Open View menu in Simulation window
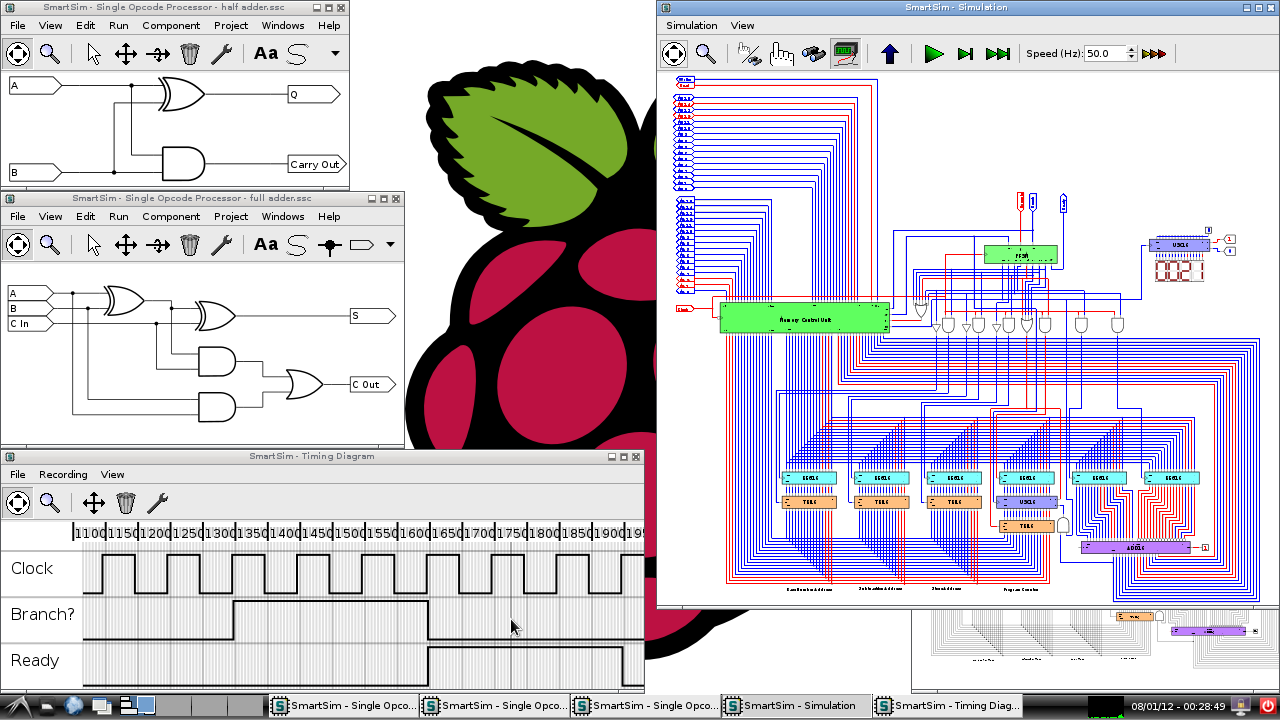This screenshot has height=720, width=1280. [x=743, y=25]
